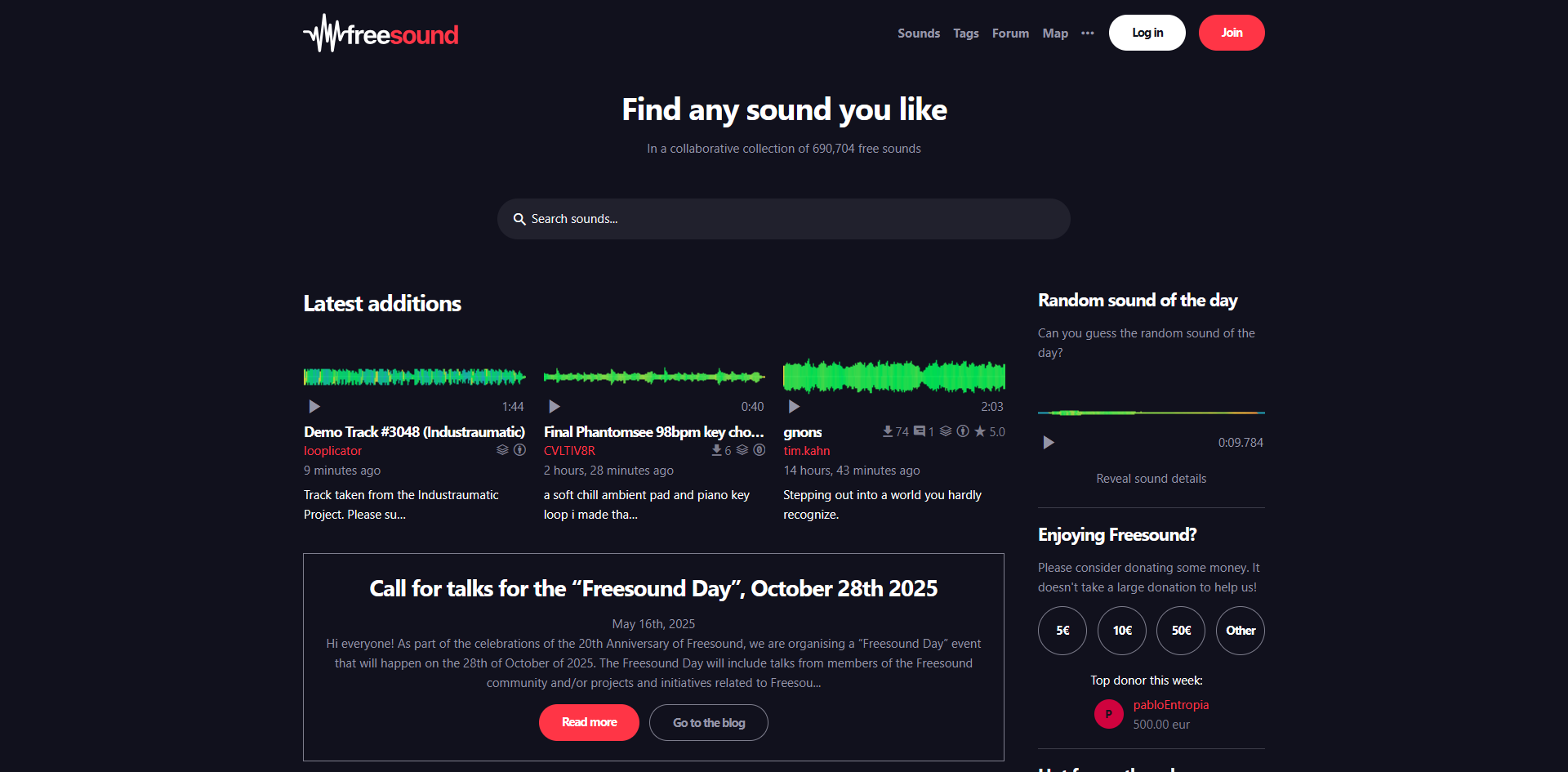Click the Freesound waveform logo

(x=381, y=33)
